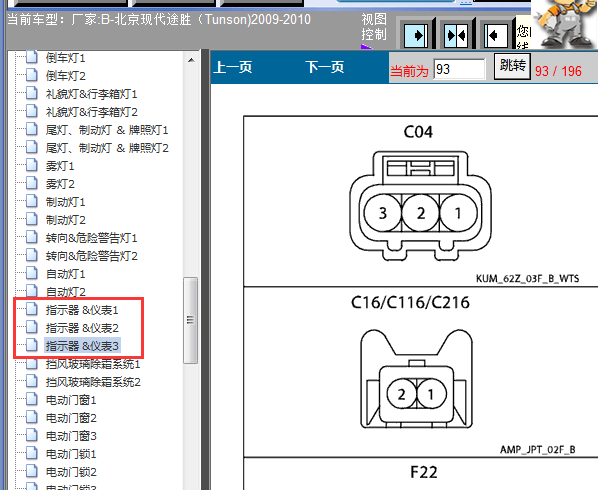The image size is (598, 490).
Task: Select 电动门窗1 entry
Action: click(71, 400)
